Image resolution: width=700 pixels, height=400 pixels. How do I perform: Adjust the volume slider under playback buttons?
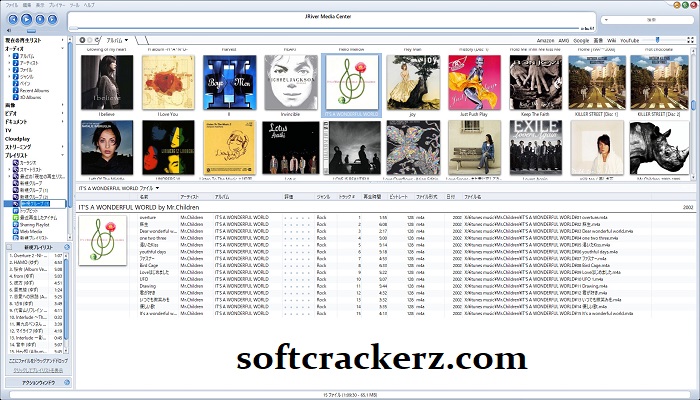point(31,31)
